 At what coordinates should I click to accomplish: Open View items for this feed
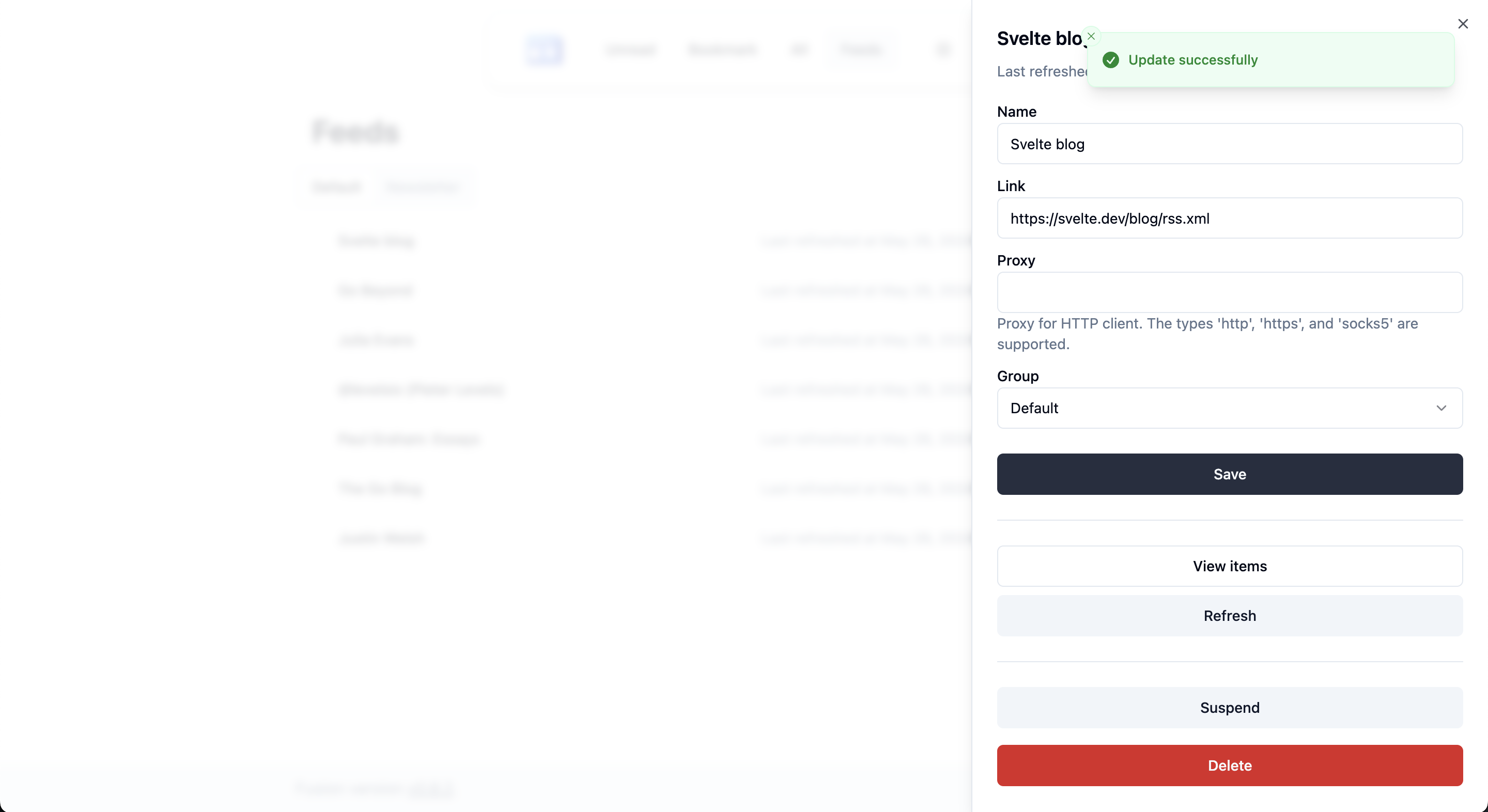click(1229, 566)
